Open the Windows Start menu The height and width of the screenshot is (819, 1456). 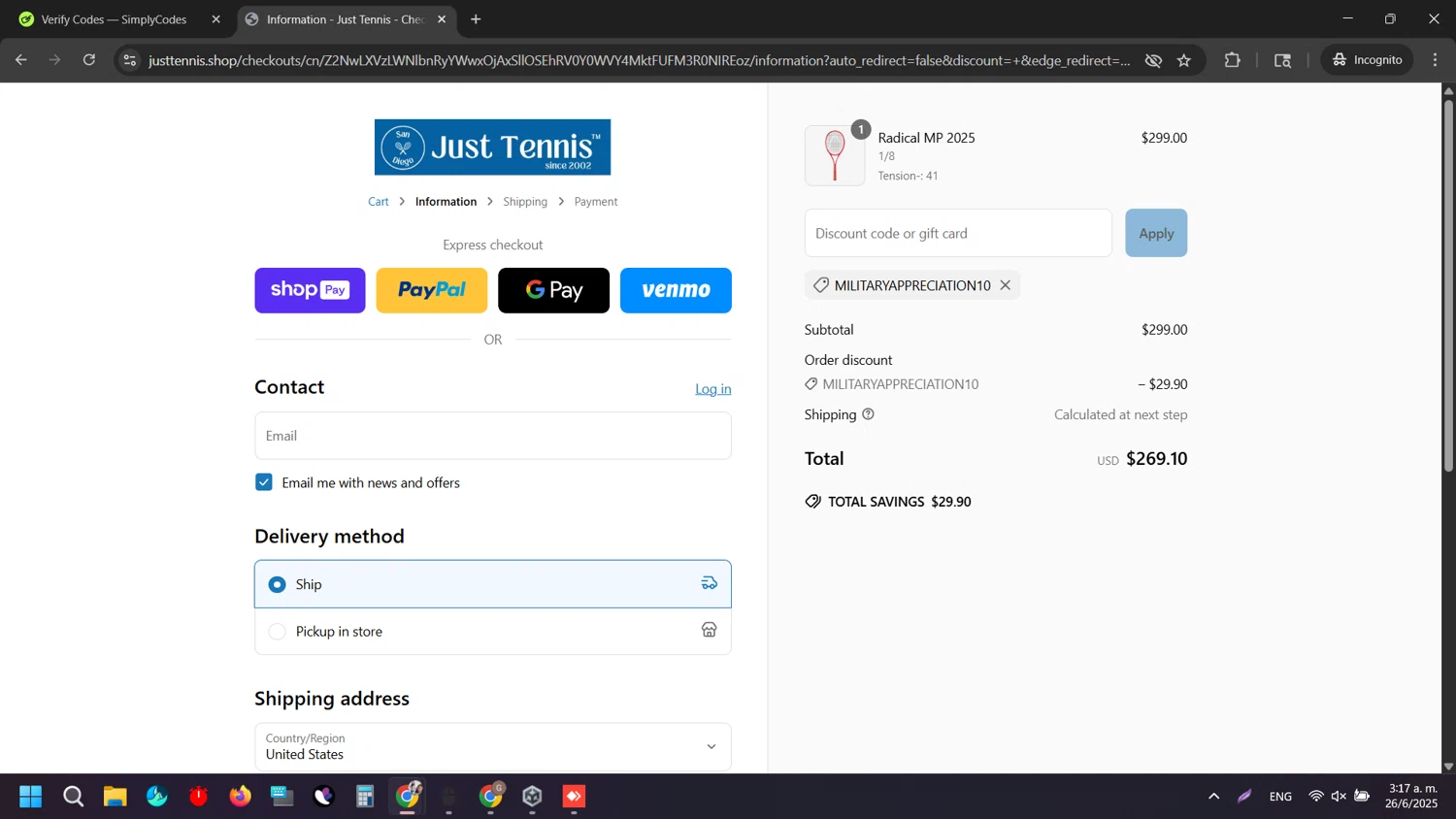(31, 797)
